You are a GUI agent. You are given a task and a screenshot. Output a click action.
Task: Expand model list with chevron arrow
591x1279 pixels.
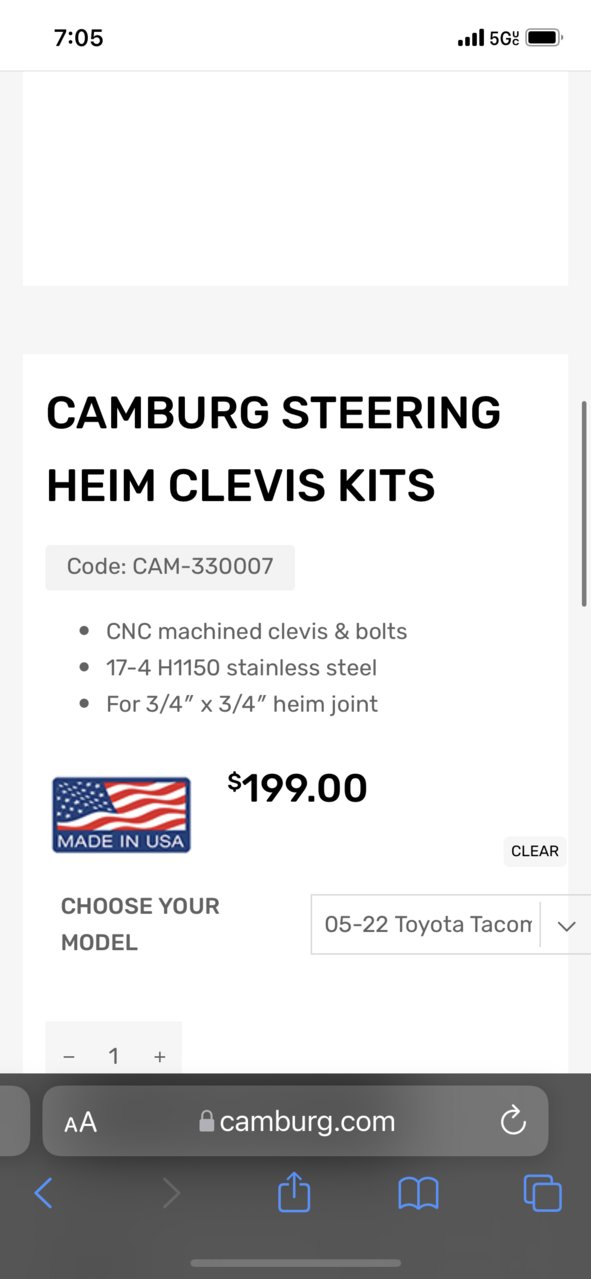point(567,925)
